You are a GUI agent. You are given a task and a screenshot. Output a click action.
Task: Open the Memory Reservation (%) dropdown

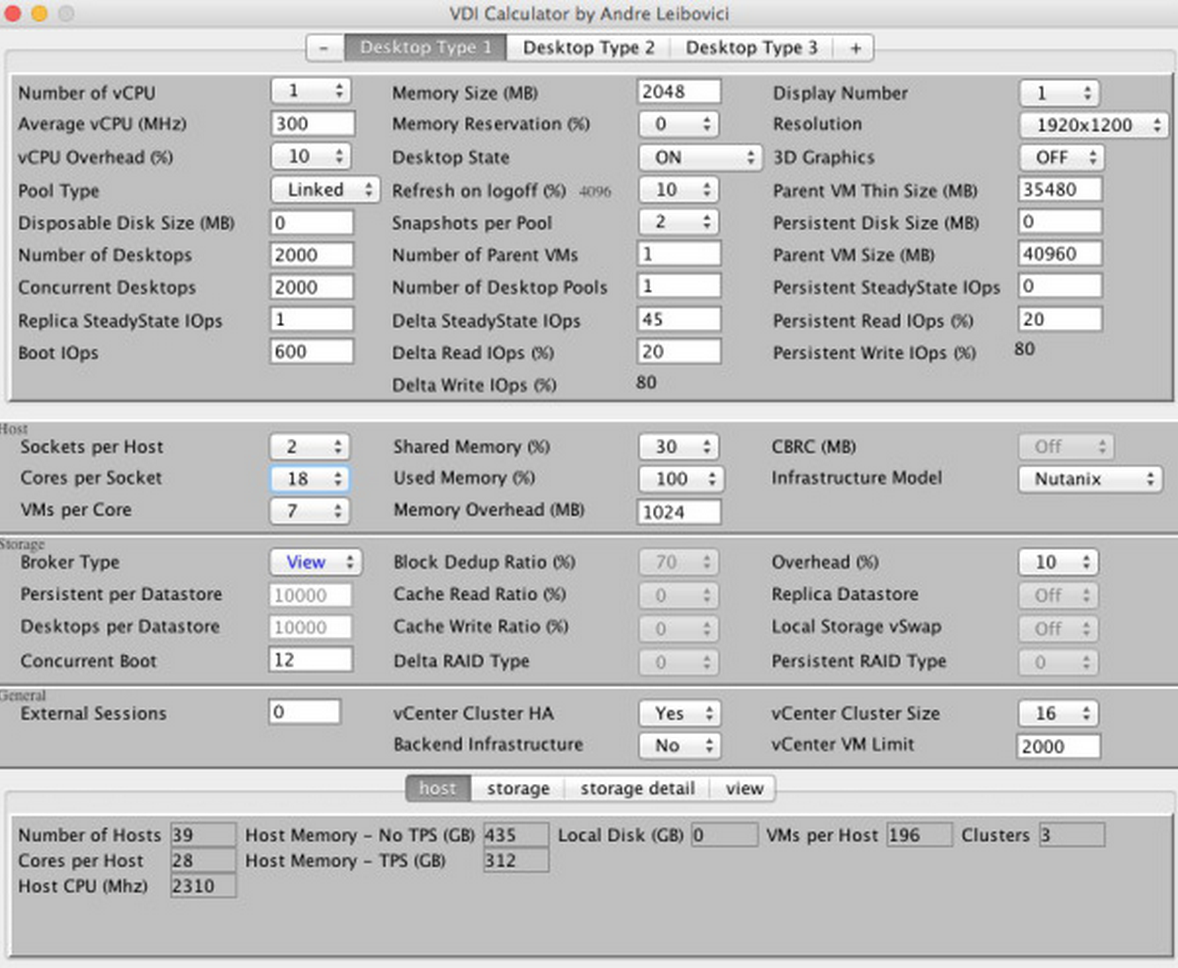pos(678,124)
